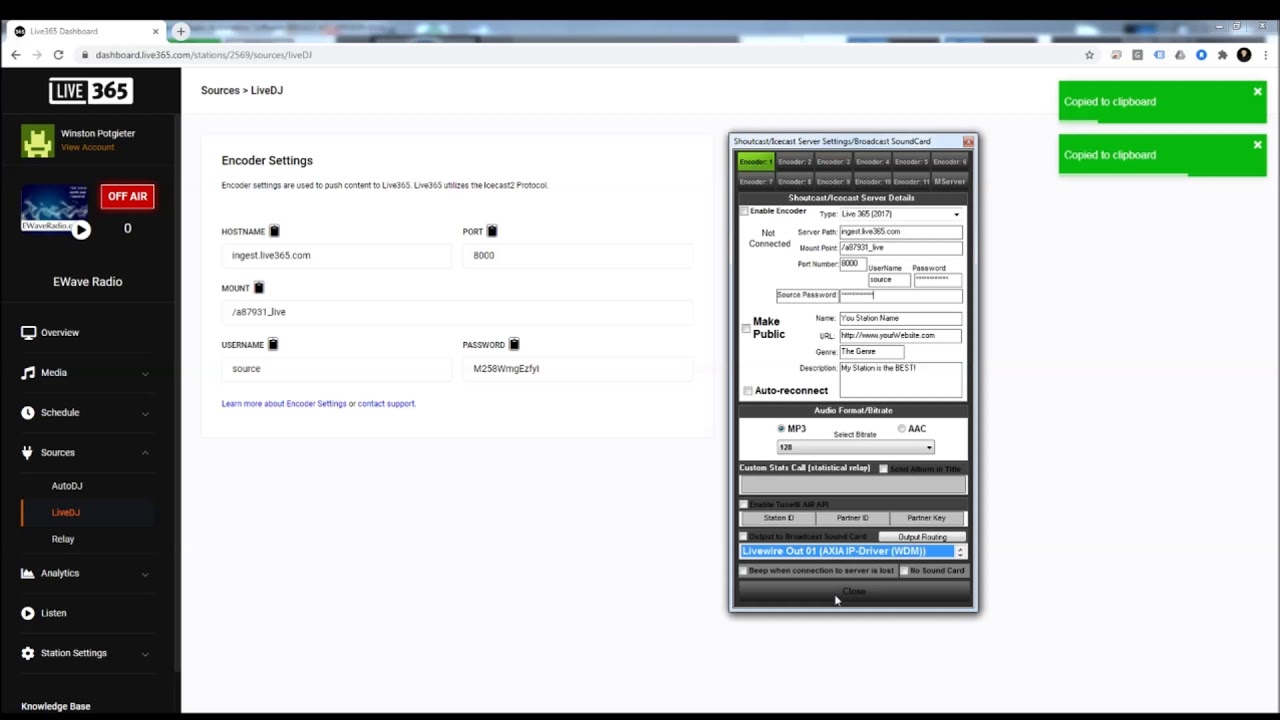The image size is (1280, 720).
Task: Click the Partner Key button
Action: 926,518
